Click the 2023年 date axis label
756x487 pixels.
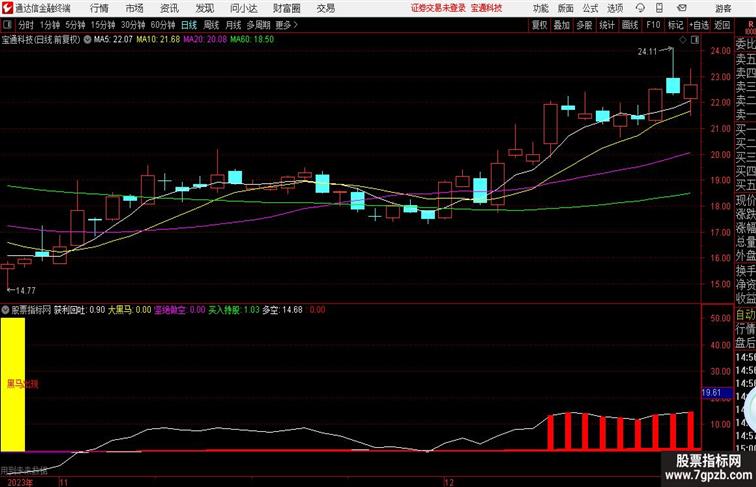20,482
